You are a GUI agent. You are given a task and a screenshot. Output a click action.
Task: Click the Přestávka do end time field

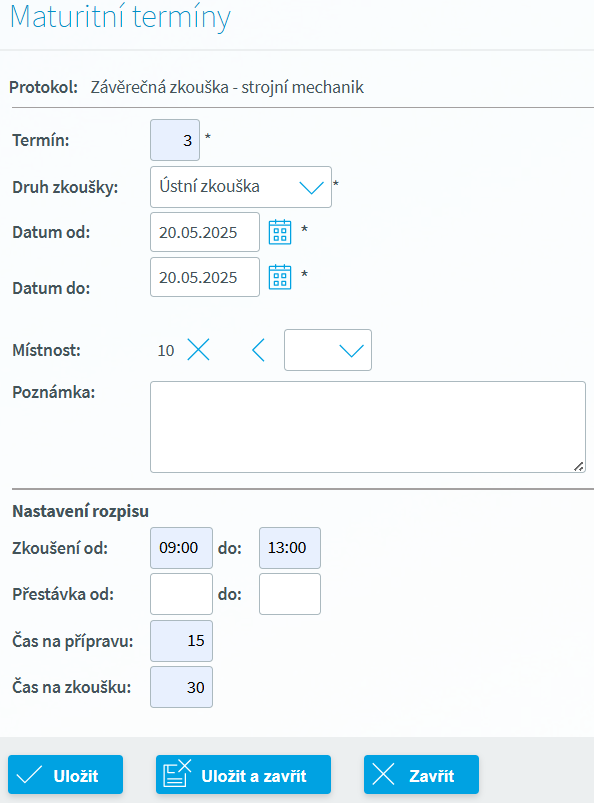tap(290, 594)
